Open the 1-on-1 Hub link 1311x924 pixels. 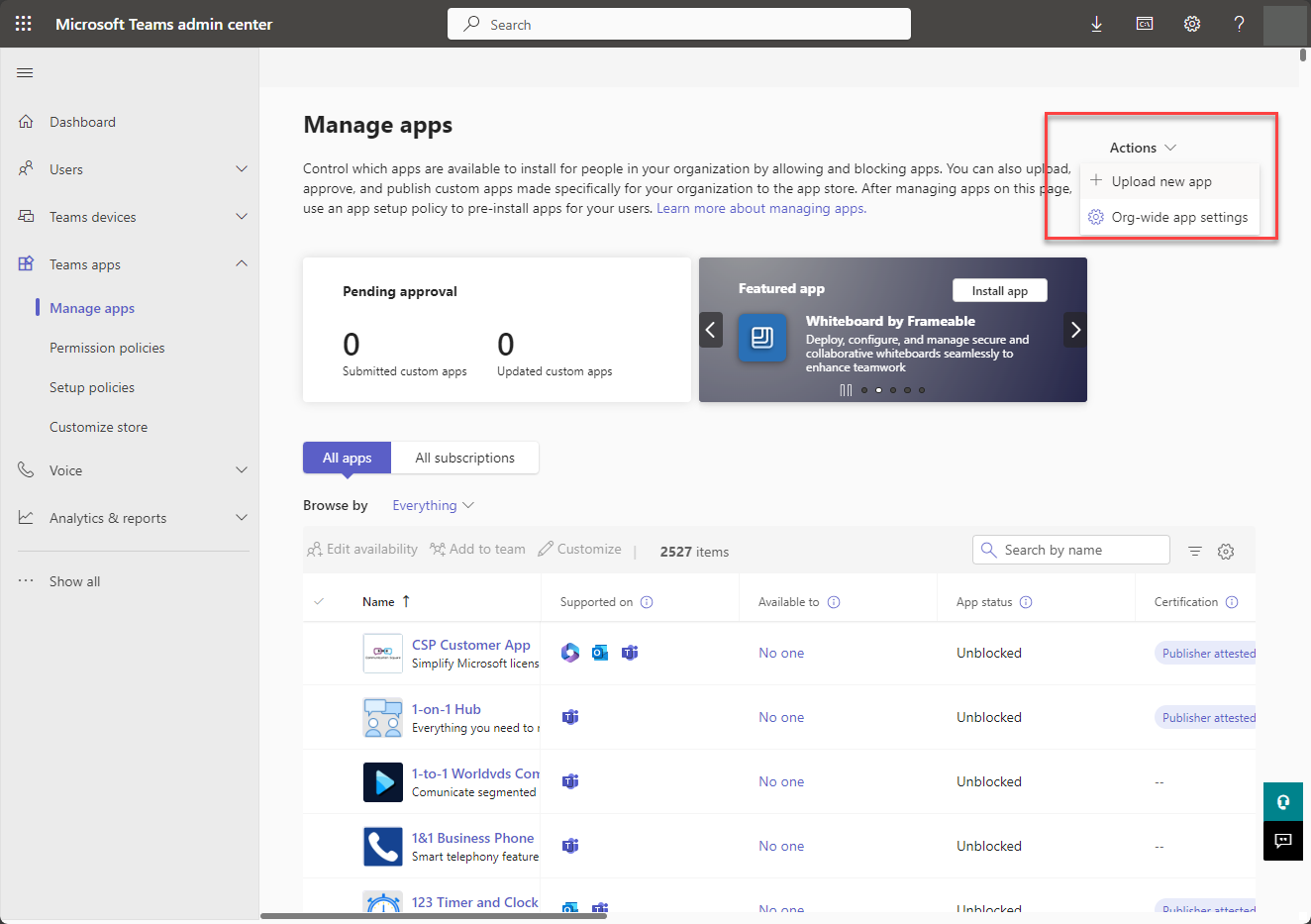pyautogui.click(x=447, y=709)
